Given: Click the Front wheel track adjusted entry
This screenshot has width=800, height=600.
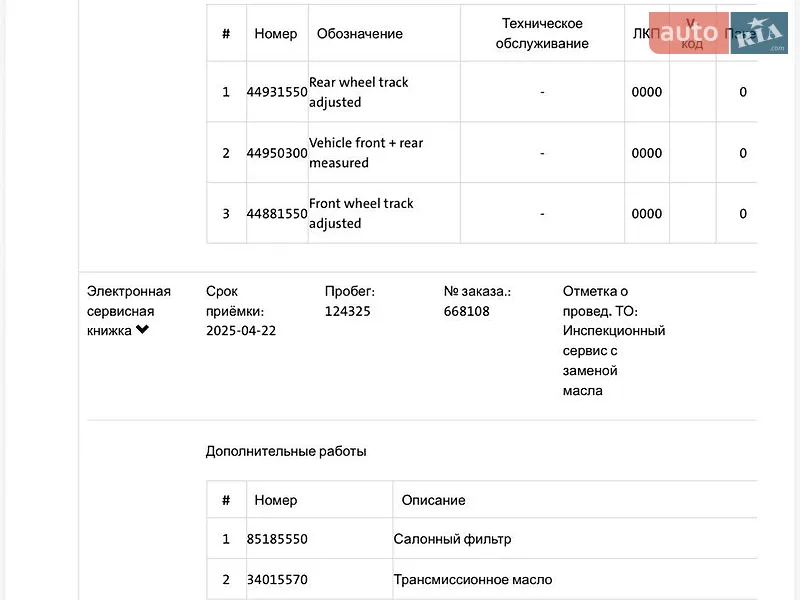Looking at the screenshot, I should click(x=361, y=213).
